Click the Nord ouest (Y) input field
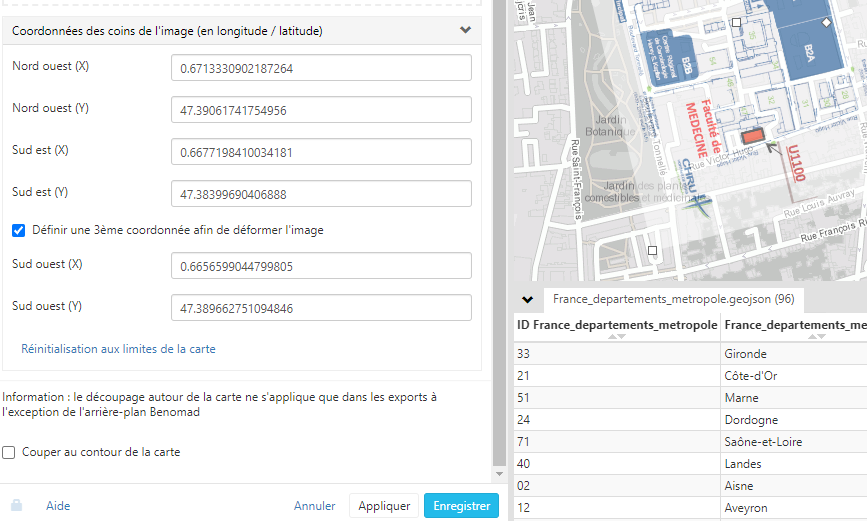 pos(321,110)
